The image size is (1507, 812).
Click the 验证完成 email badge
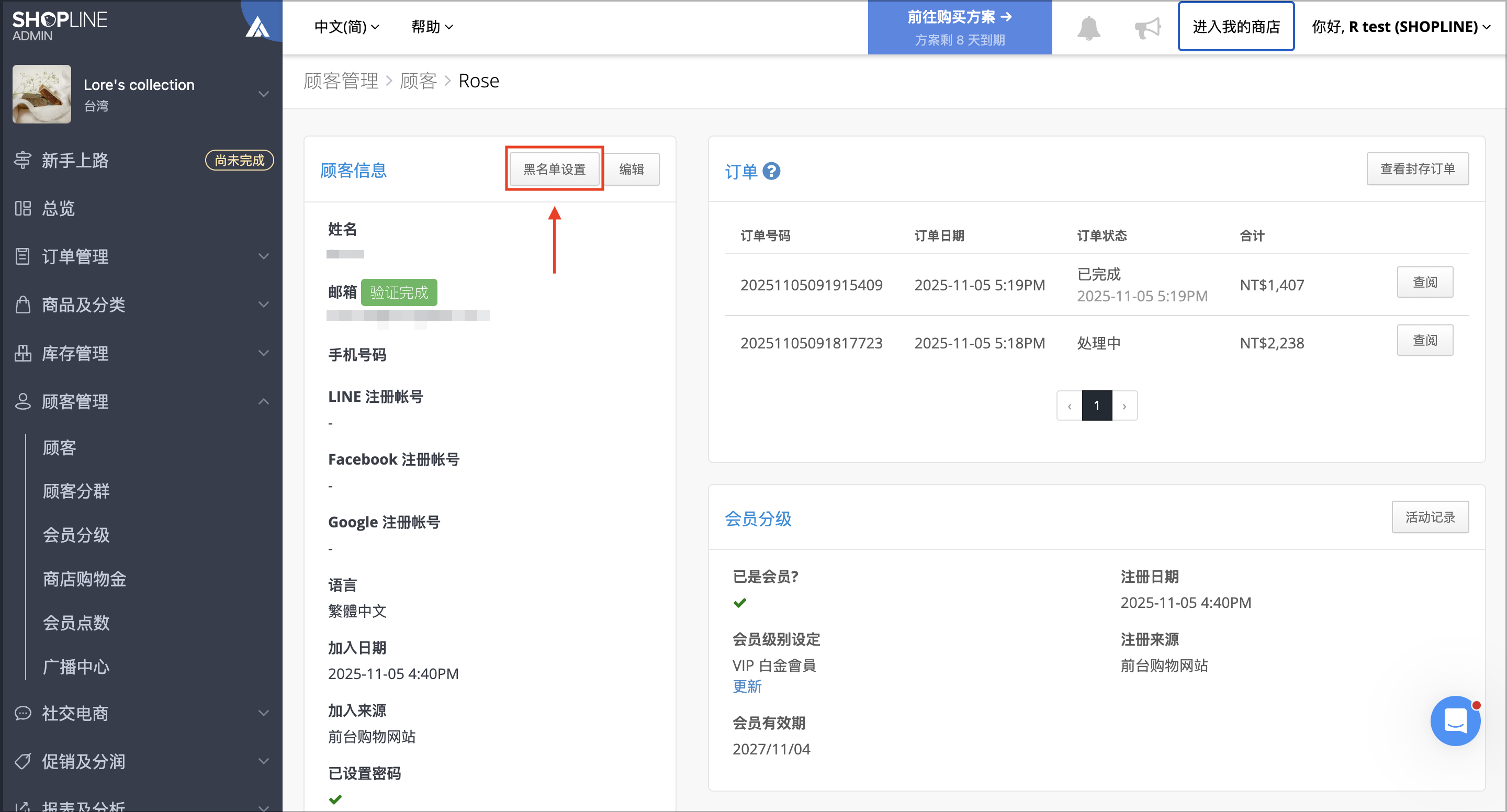pos(399,292)
